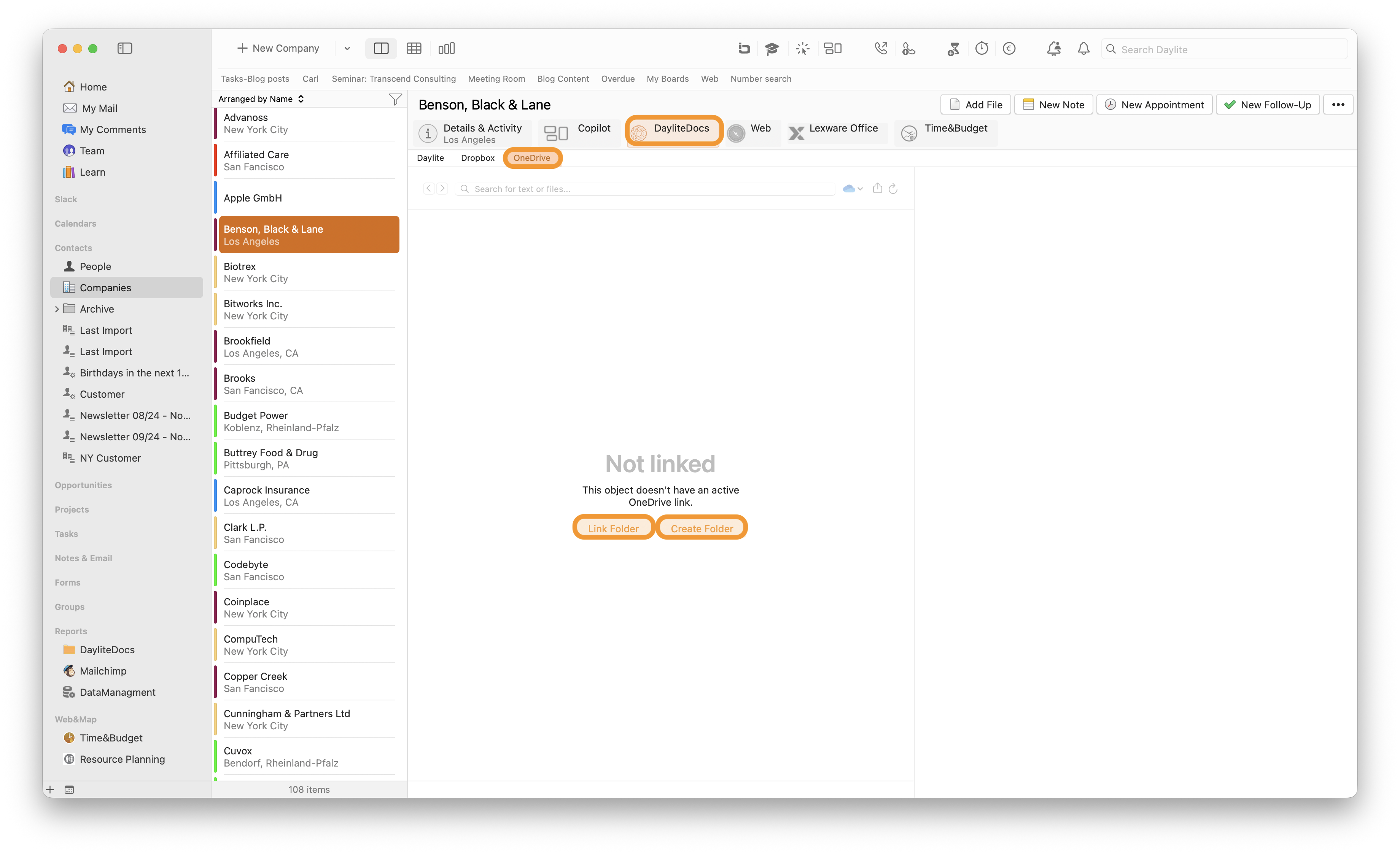Image resolution: width=1400 pixels, height=854 pixels.
Task: Click the New Note button
Action: (1053, 105)
